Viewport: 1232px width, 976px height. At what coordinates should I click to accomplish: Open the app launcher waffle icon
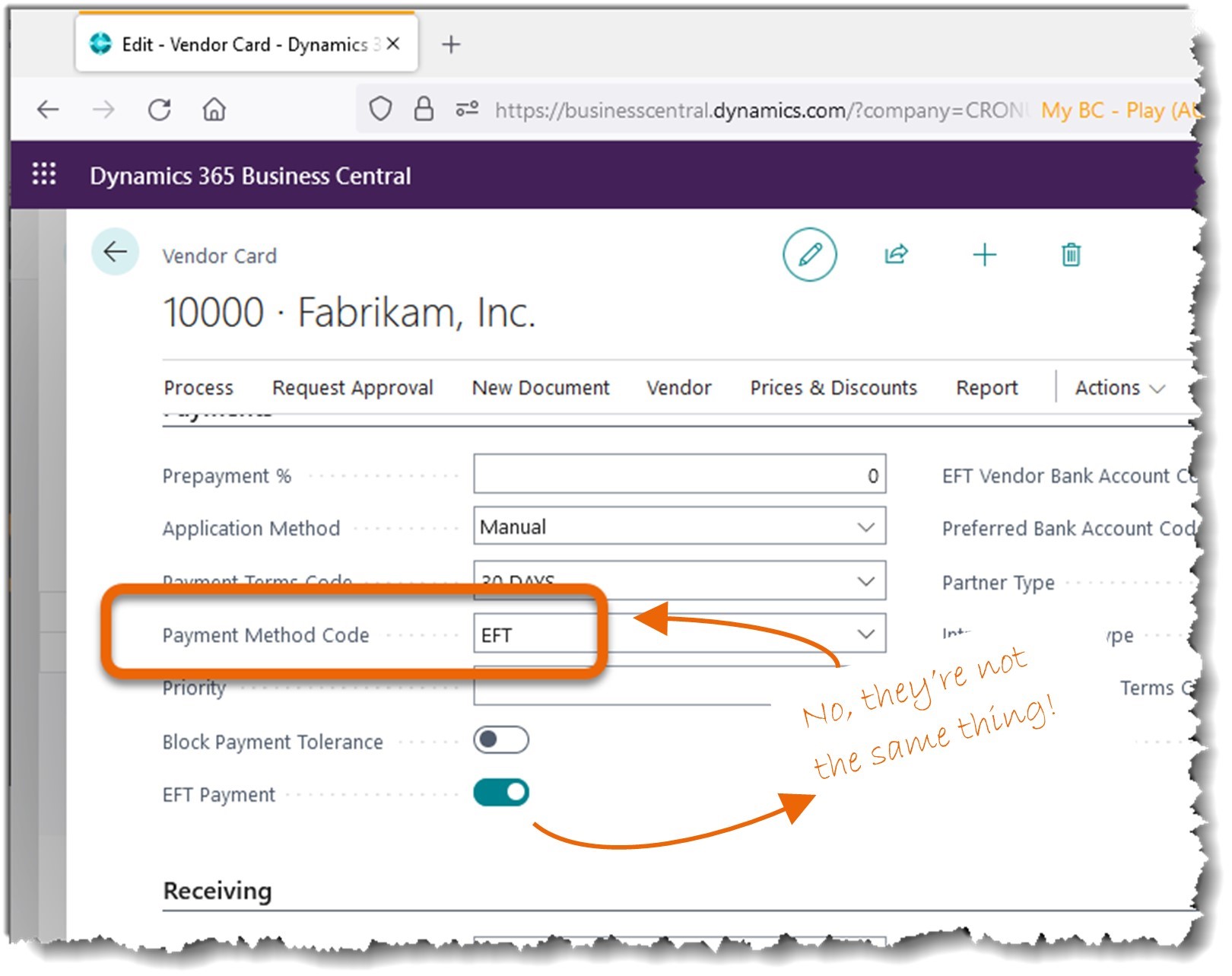coord(44,174)
